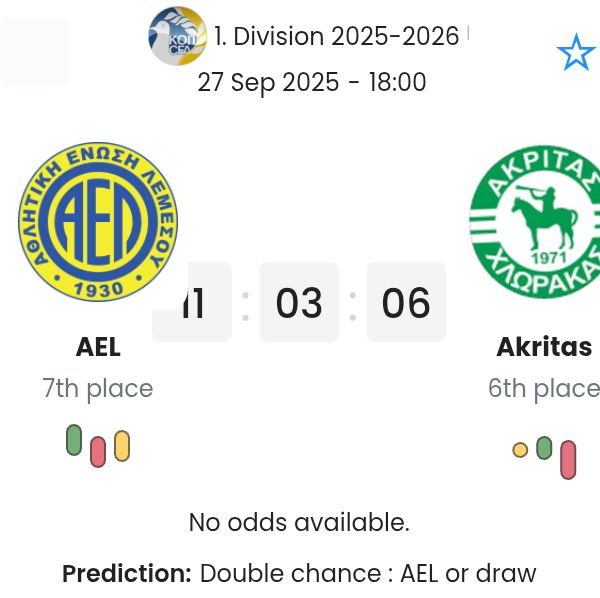Screen dimensions: 600x598
Task: Open the 1. Division 2025-2026 link
Action: point(336,37)
